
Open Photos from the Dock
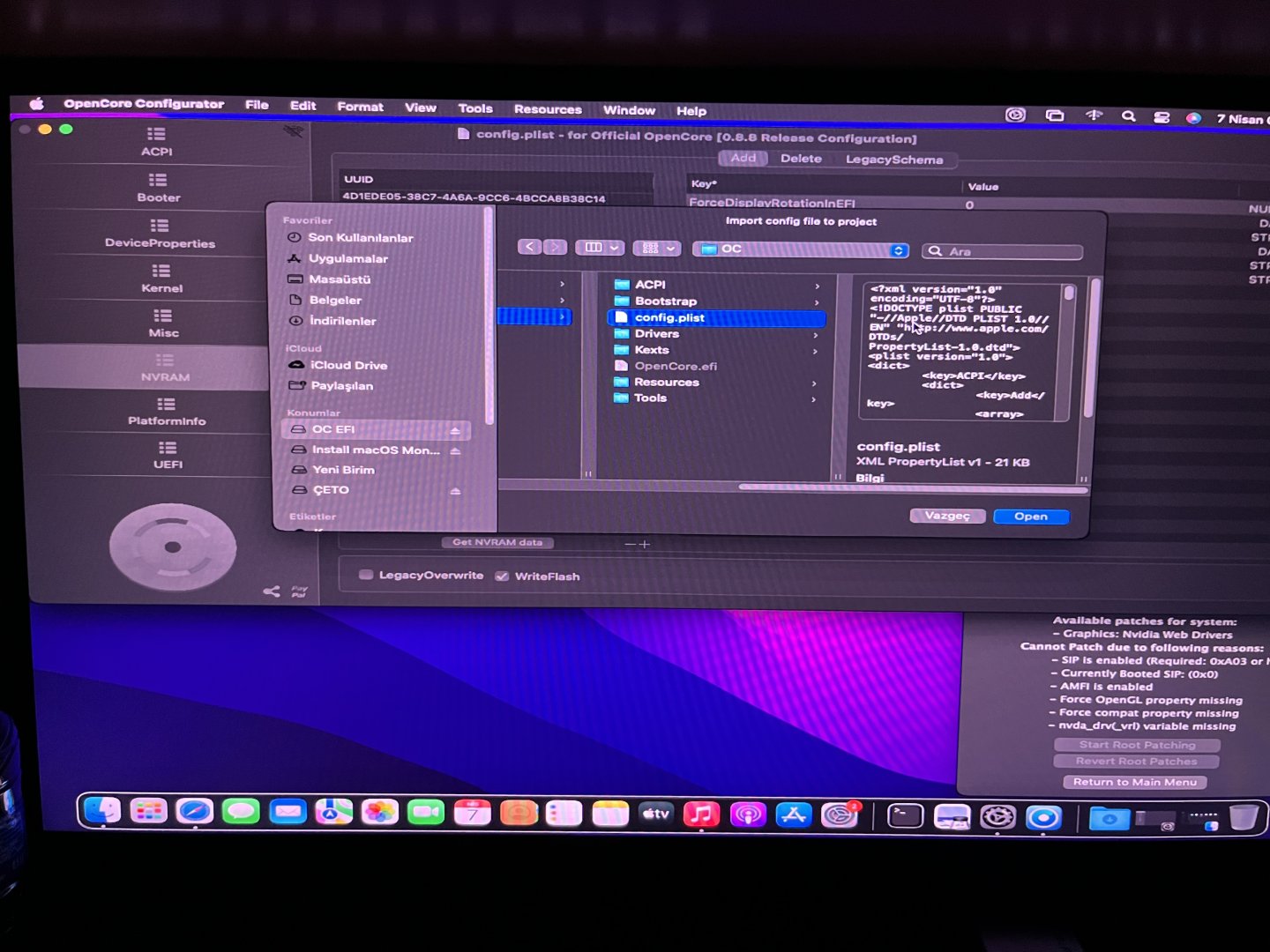pyautogui.click(x=380, y=812)
